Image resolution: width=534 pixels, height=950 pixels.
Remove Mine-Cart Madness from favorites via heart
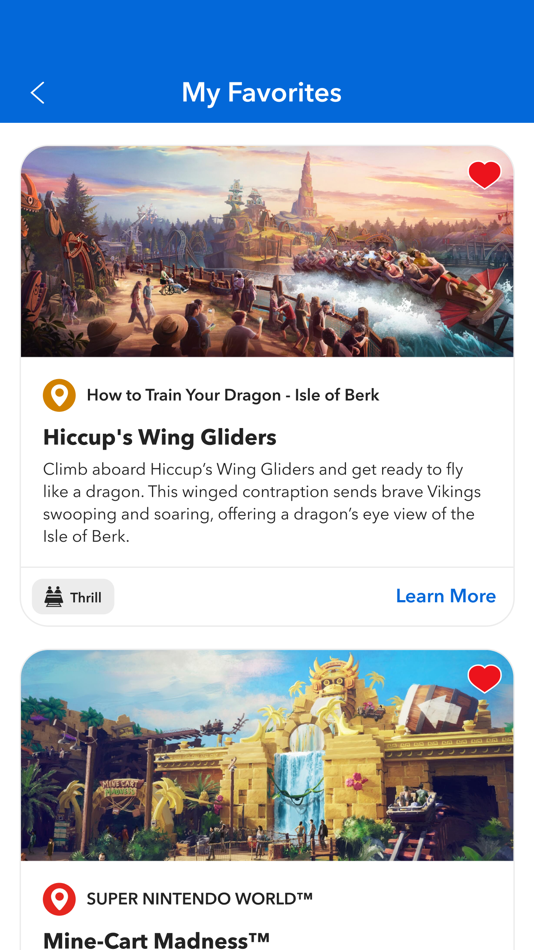tap(484, 679)
